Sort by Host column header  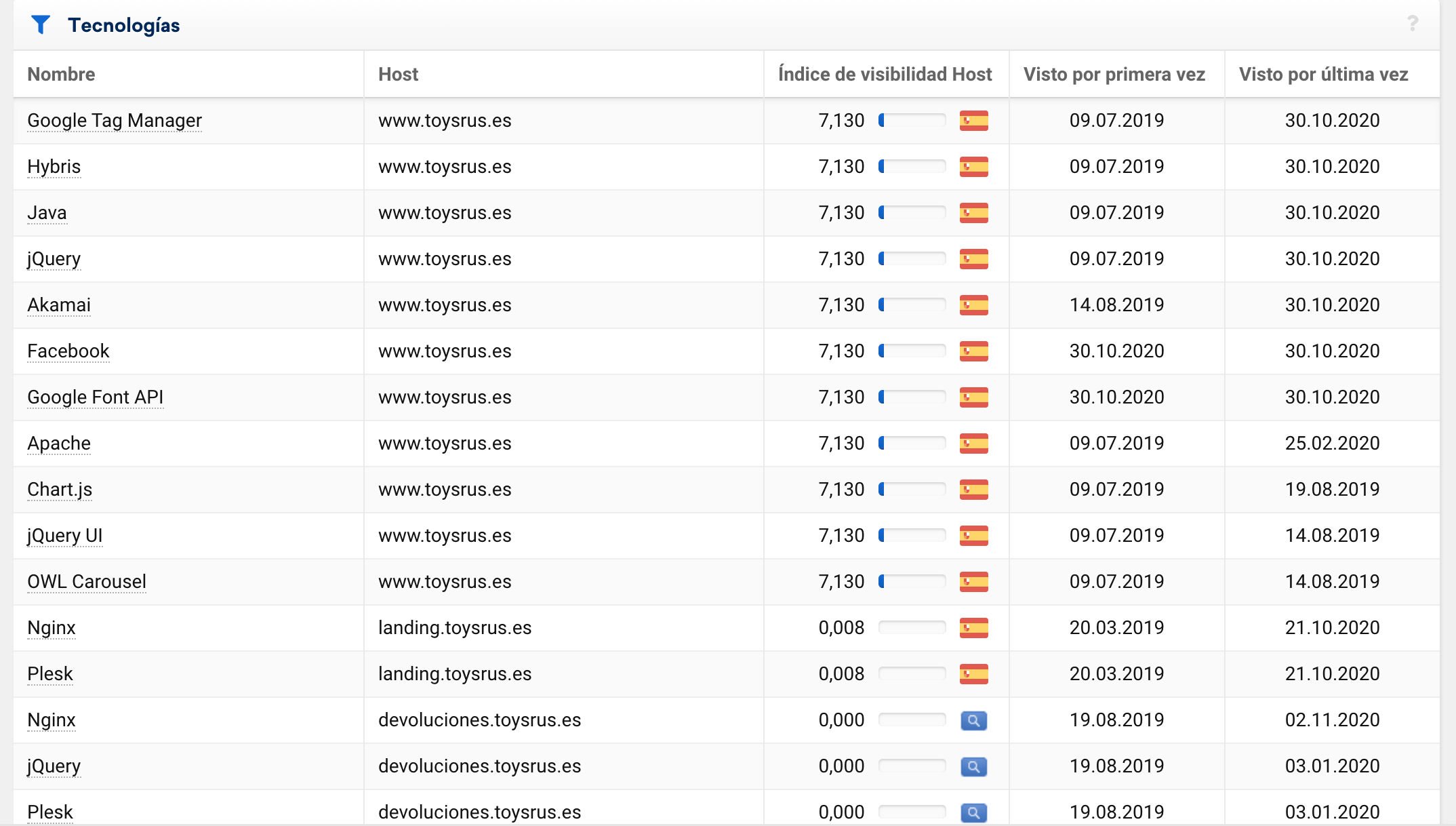click(x=398, y=74)
